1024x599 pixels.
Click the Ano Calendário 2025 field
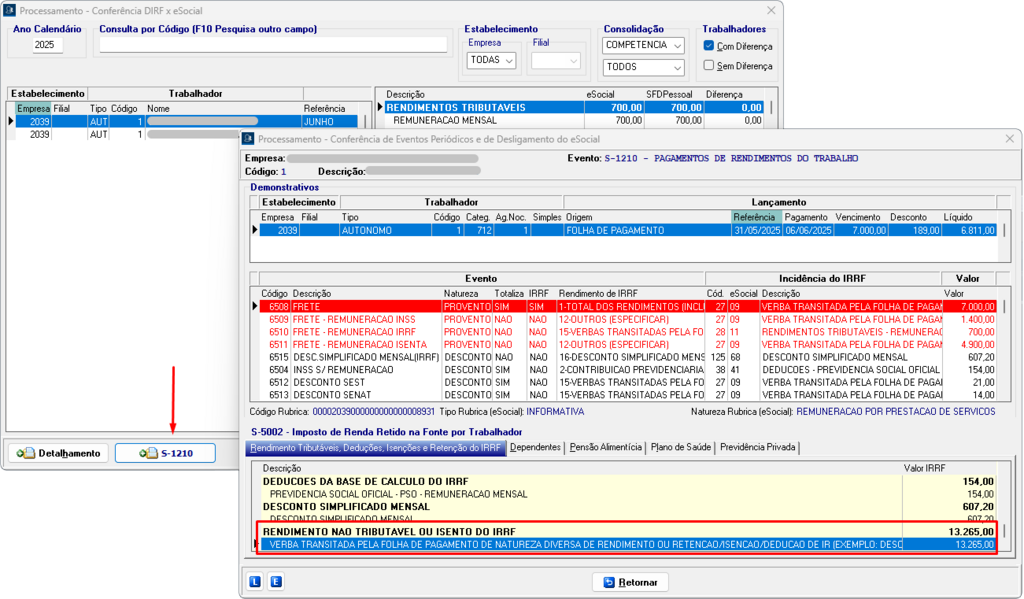click(x=47, y=45)
